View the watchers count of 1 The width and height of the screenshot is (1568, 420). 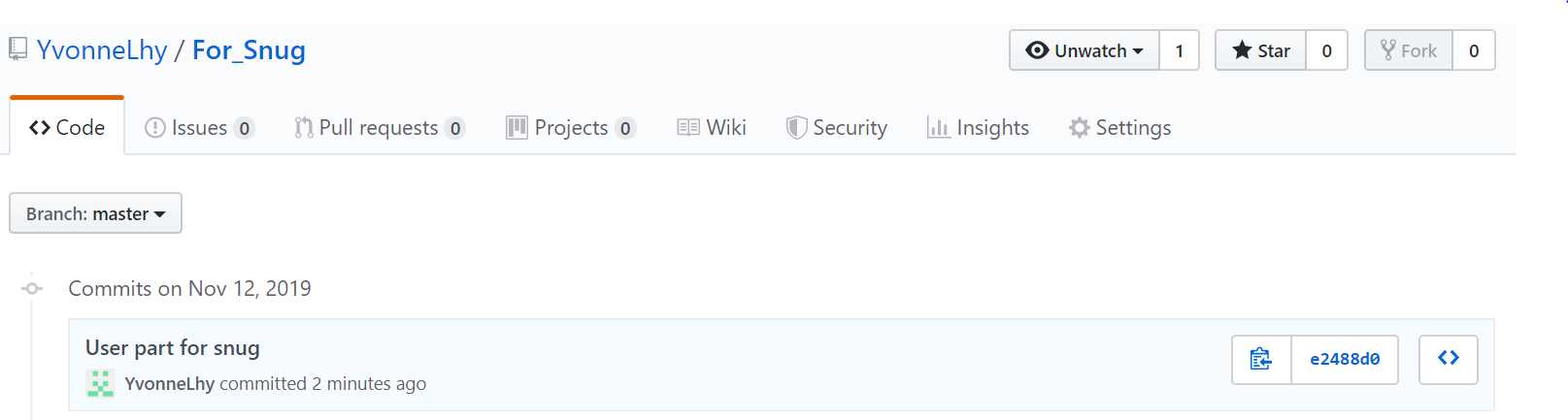pyautogui.click(x=1180, y=50)
